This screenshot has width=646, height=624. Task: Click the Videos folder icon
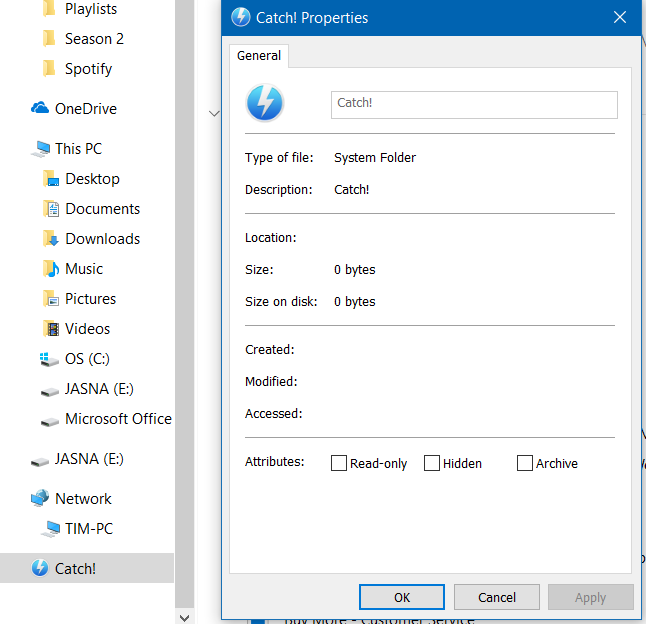pyautogui.click(x=51, y=329)
